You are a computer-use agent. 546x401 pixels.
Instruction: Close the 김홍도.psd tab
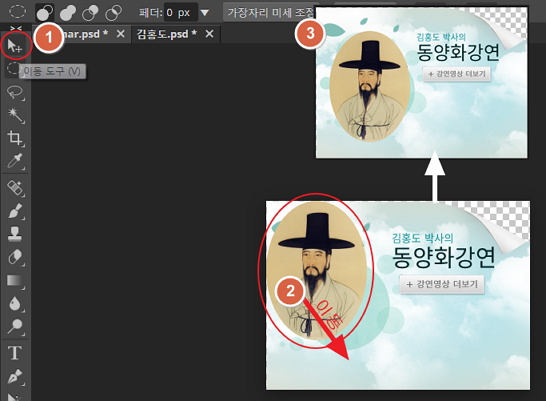[x=209, y=34]
